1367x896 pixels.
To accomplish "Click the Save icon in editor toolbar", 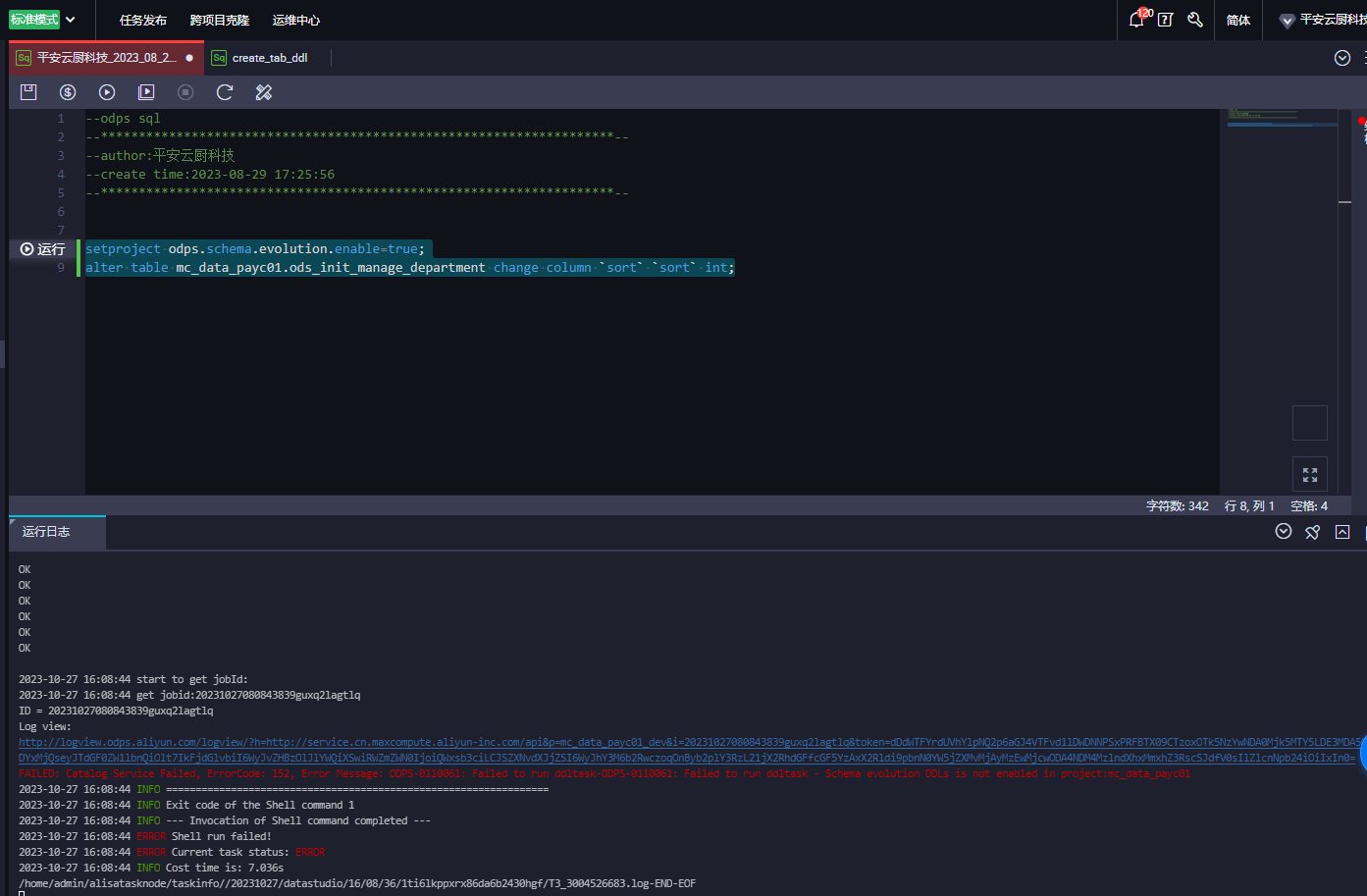I will 28,92.
